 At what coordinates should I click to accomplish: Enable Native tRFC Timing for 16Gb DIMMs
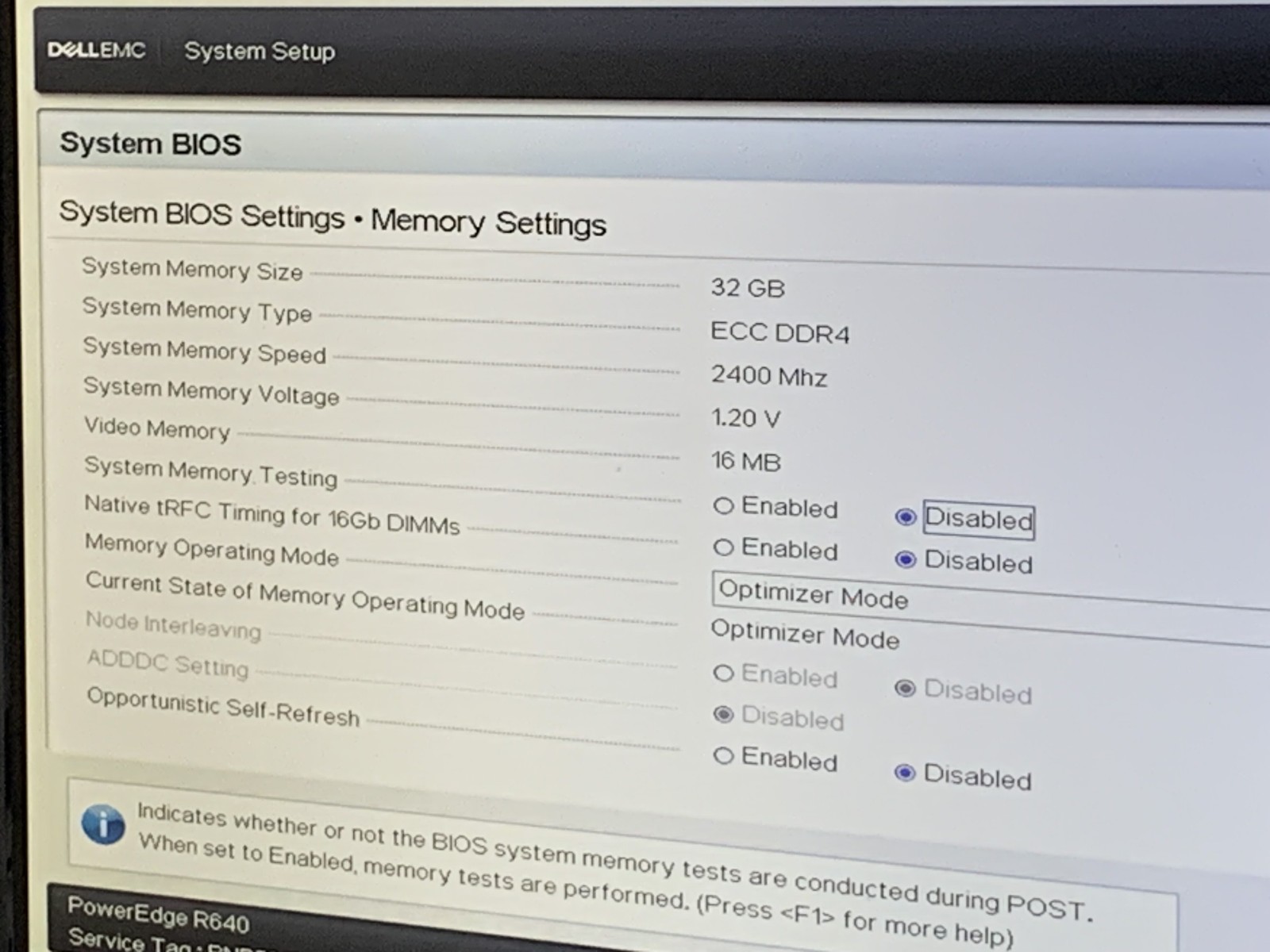pyautogui.click(x=723, y=547)
